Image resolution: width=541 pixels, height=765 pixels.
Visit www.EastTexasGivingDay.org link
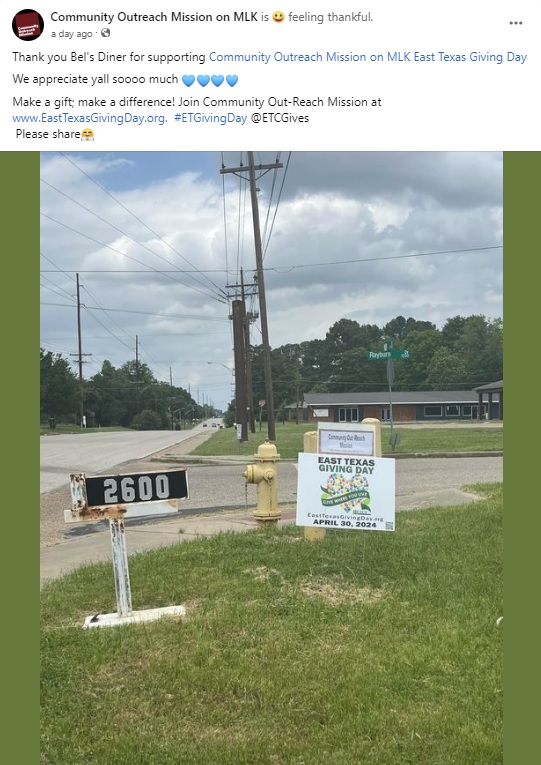click(x=90, y=118)
